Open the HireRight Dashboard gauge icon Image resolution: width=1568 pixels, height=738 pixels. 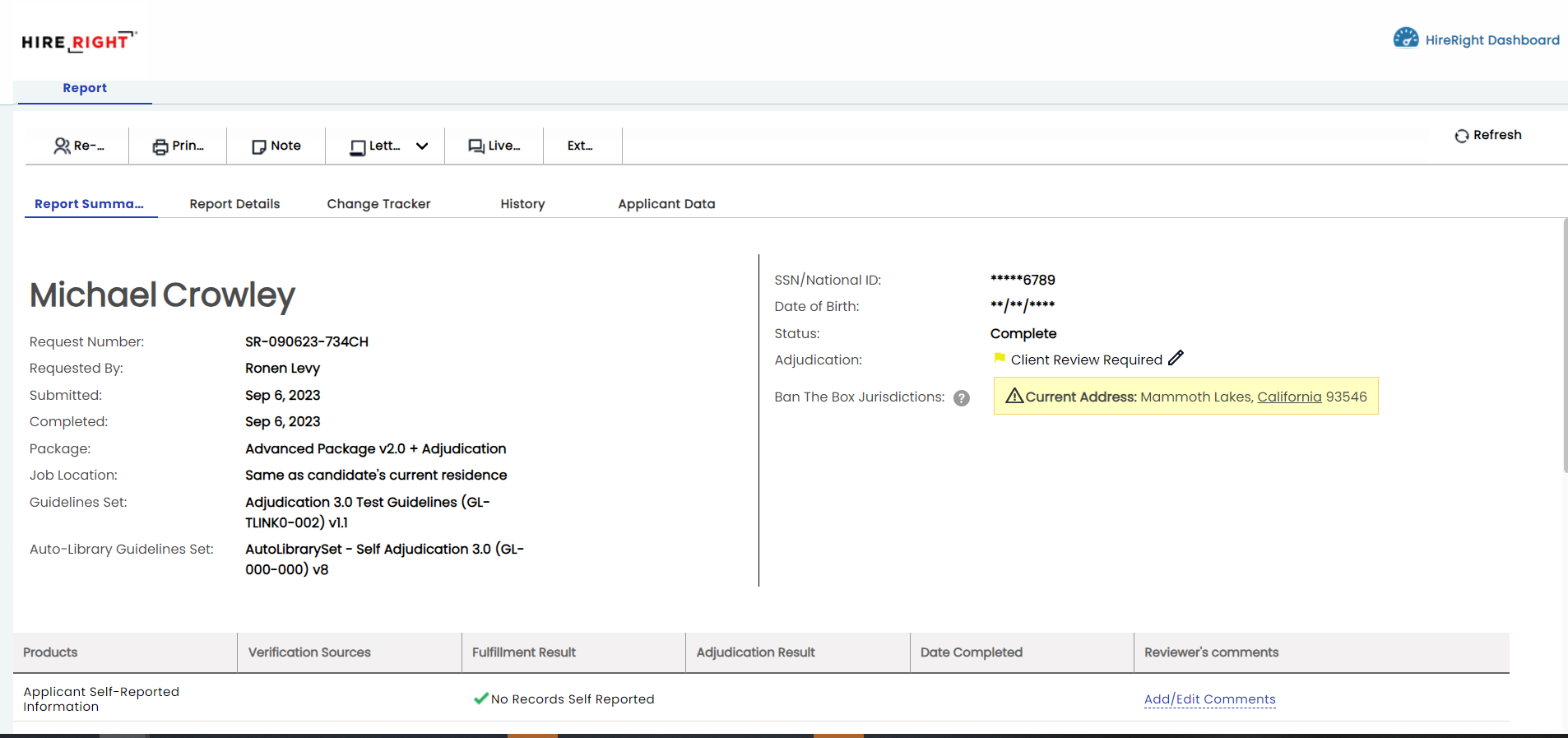point(1405,39)
